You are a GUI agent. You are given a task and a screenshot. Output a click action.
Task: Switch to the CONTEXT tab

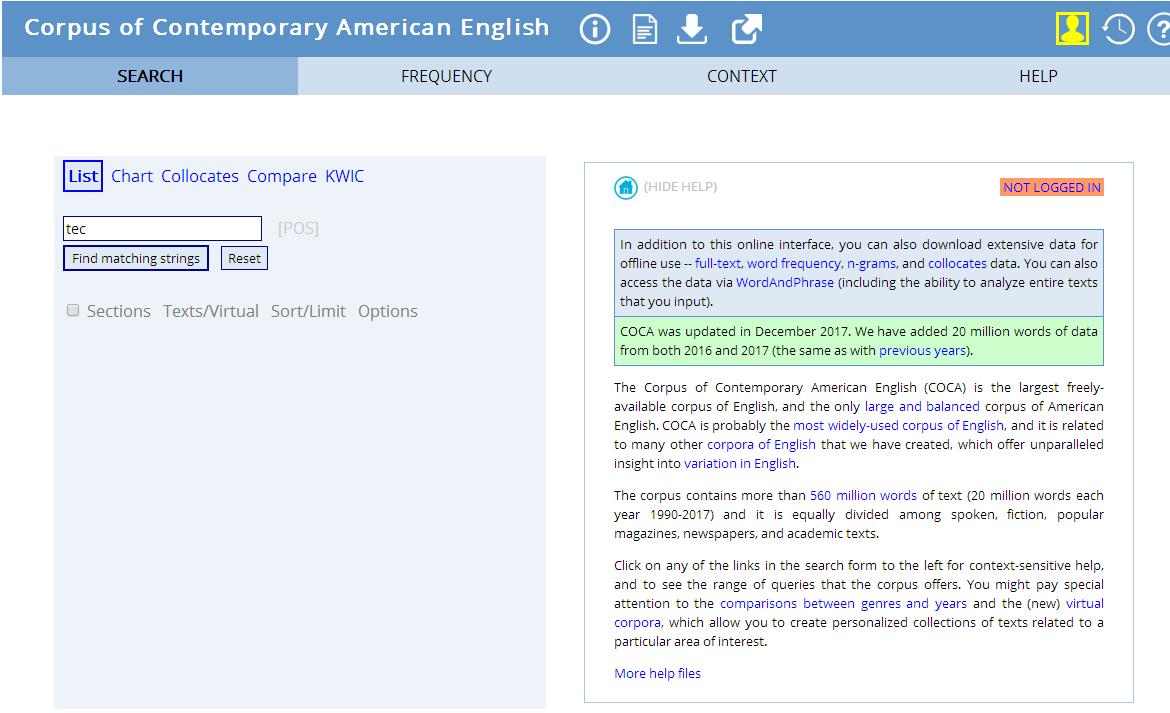[x=741, y=76]
